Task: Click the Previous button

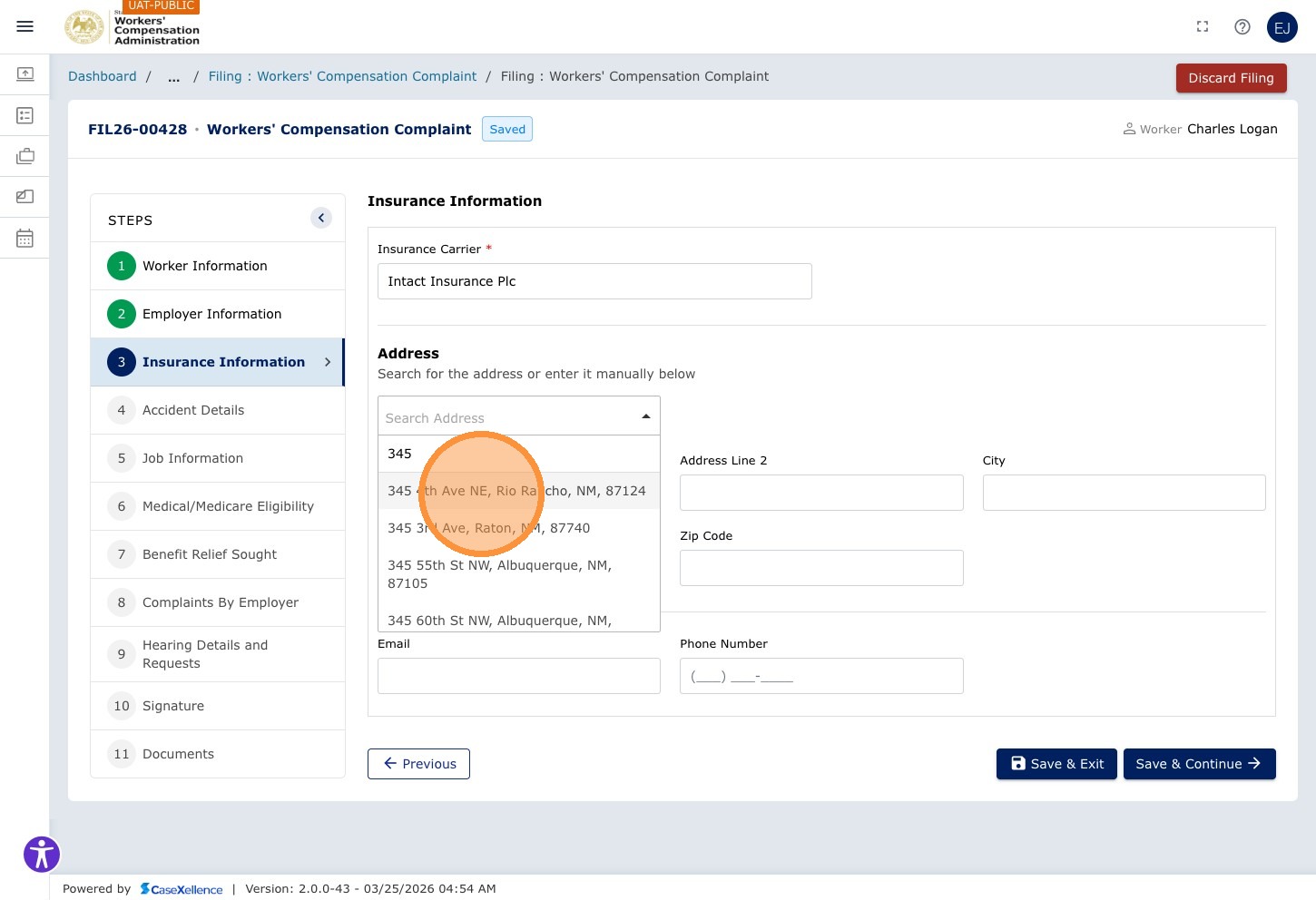Action: pos(418,764)
